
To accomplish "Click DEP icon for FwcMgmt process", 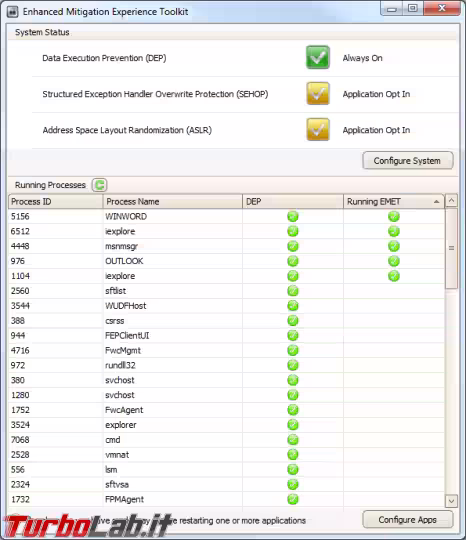I will 293,350.
